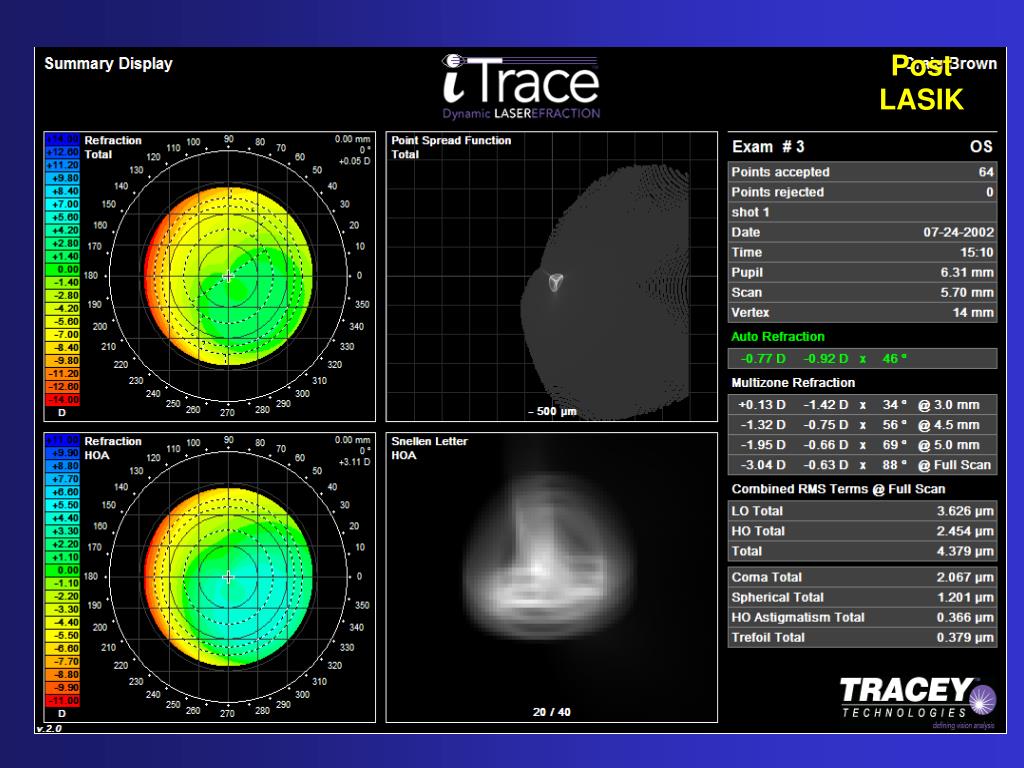
Task: Select the 'Coma Total' row
Action: [863, 577]
